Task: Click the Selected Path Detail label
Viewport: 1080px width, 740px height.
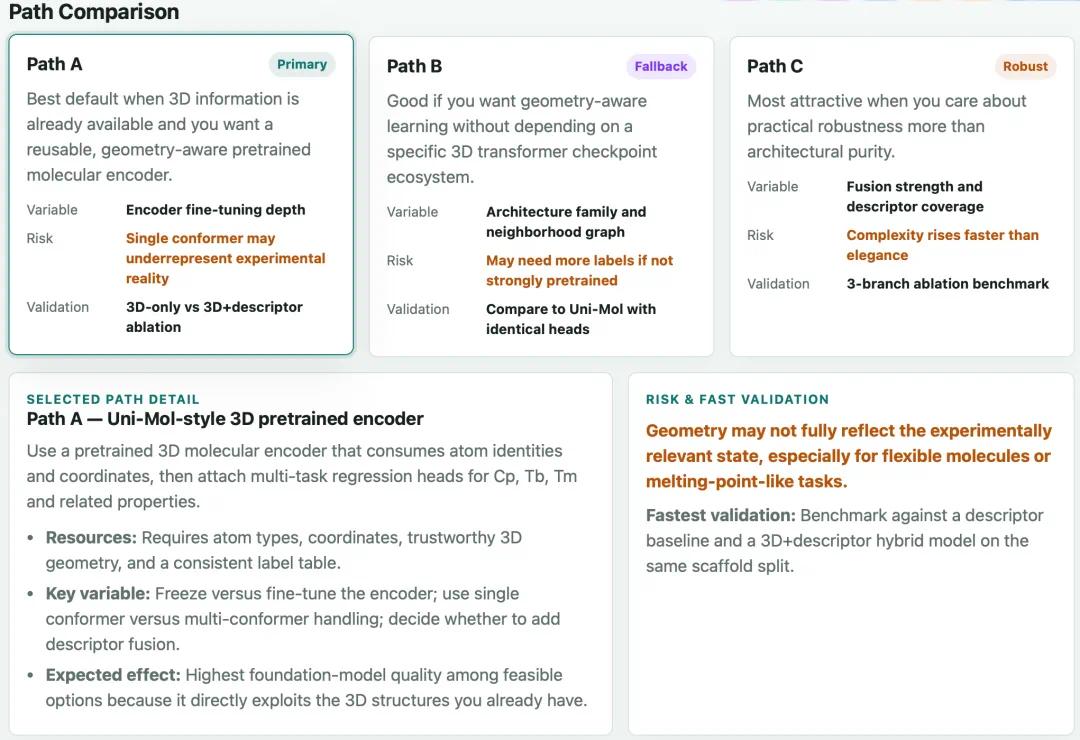Action: tap(113, 399)
